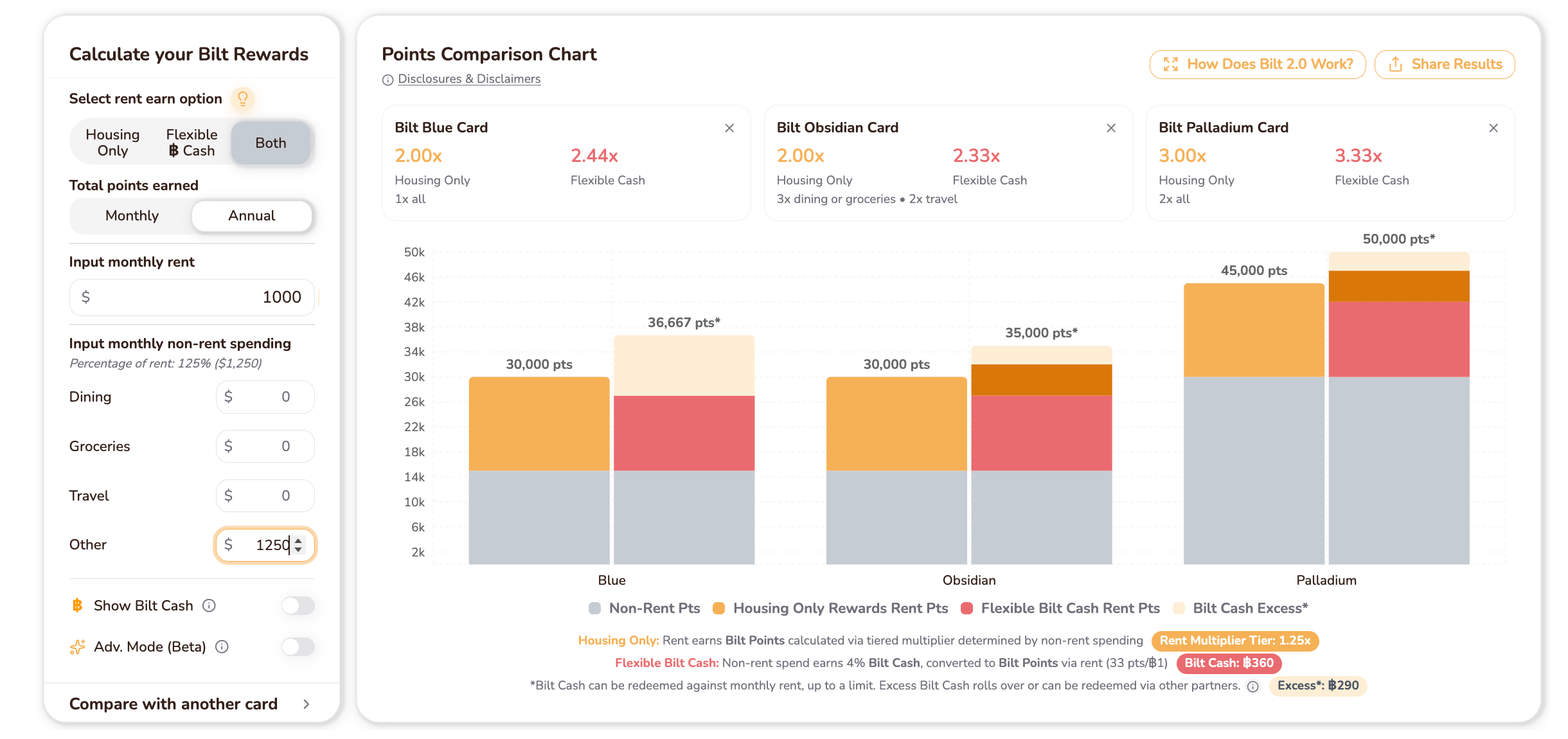Increment the Other spending stepper arrow

[298, 540]
